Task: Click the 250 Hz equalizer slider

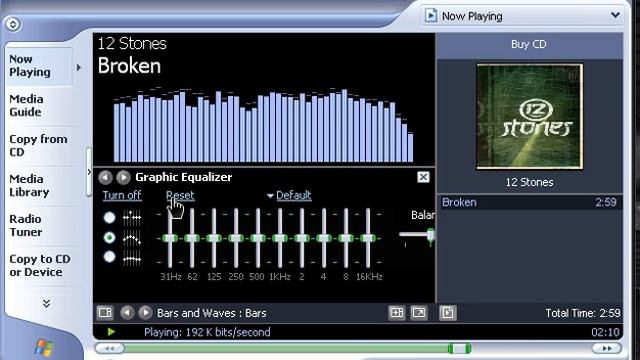Action: point(236,238)
